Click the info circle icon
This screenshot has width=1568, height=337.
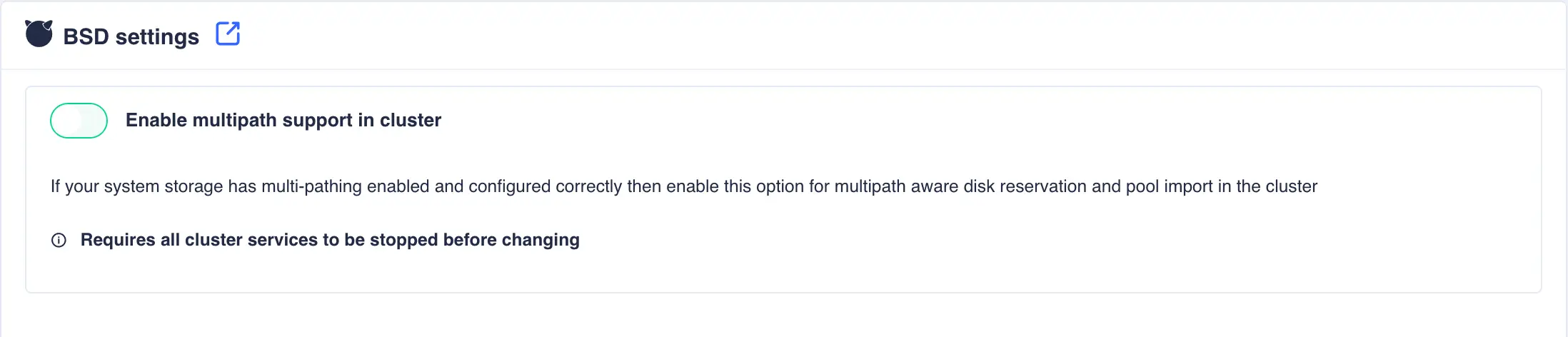[59, 241]
